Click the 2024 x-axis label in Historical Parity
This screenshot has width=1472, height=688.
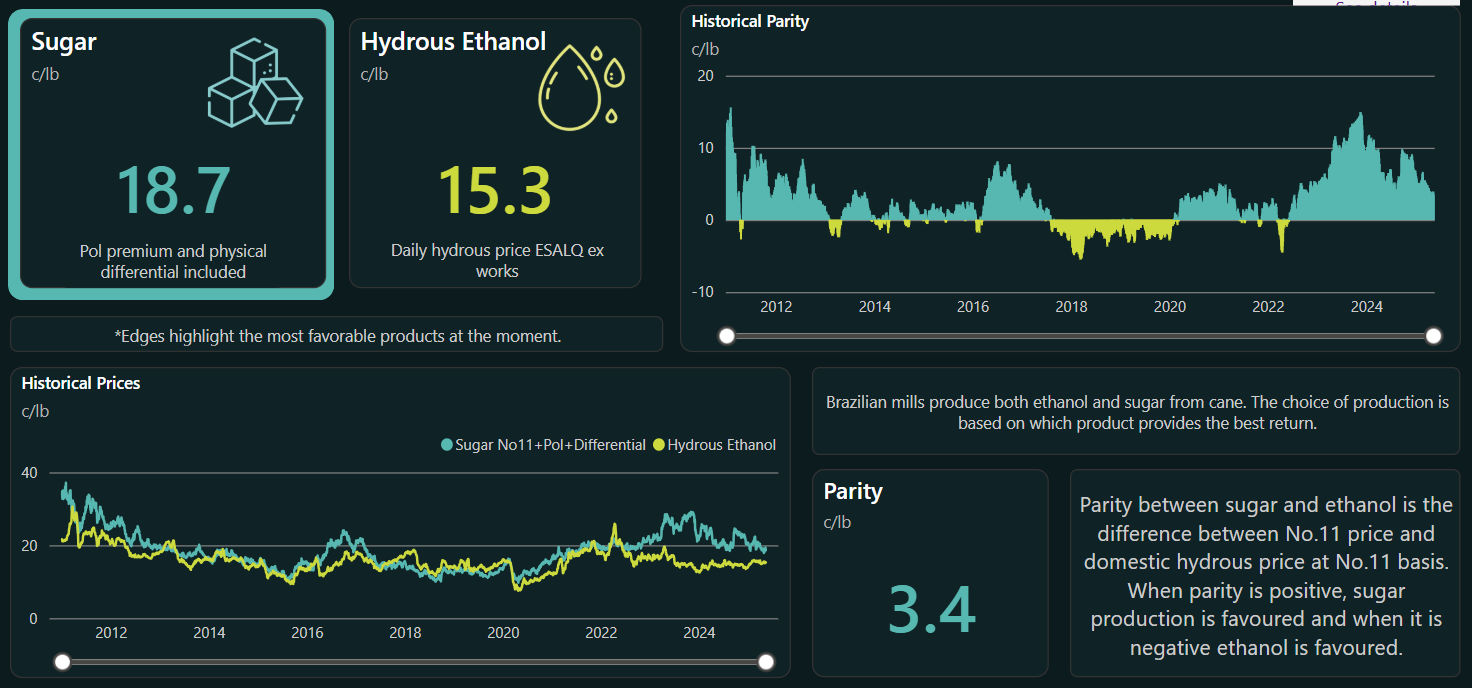click(x=1367, y=306)
